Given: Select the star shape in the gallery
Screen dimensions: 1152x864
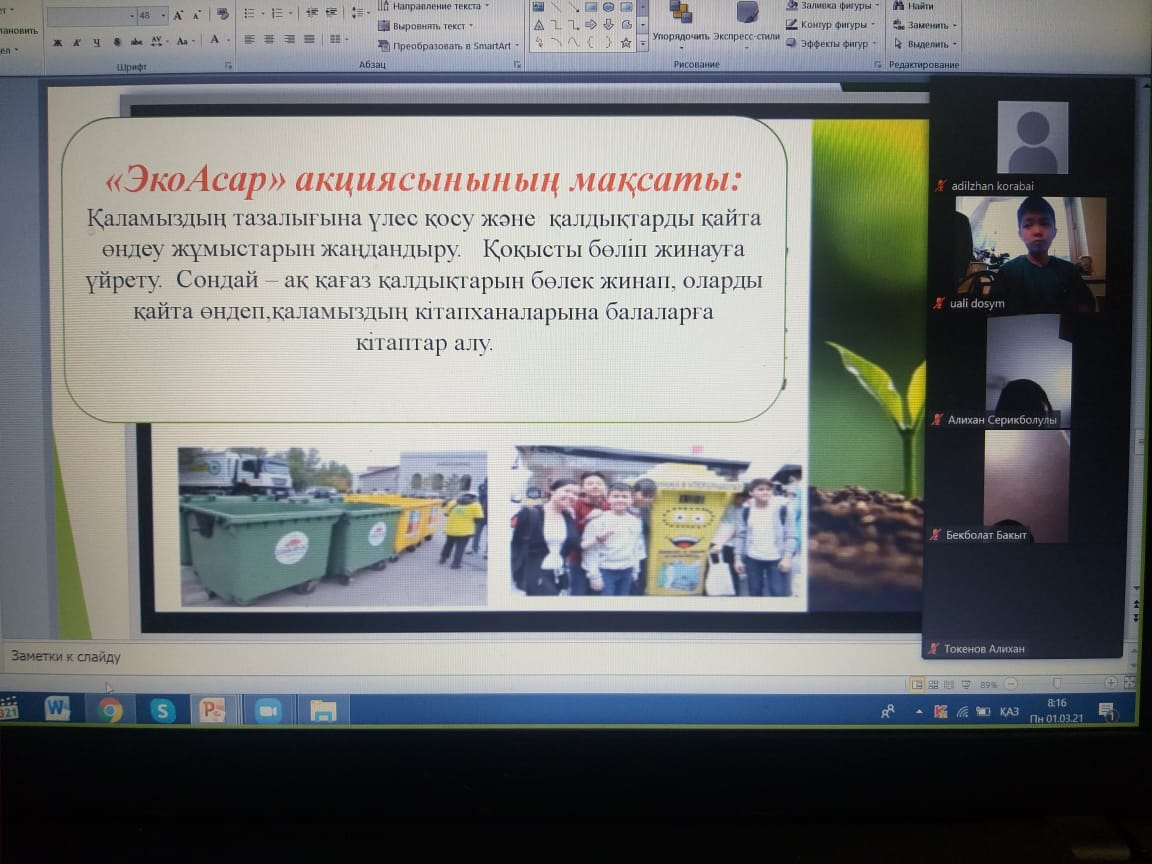Looking at the screenshot, I should pyautogui.click(x=626, y=43).
